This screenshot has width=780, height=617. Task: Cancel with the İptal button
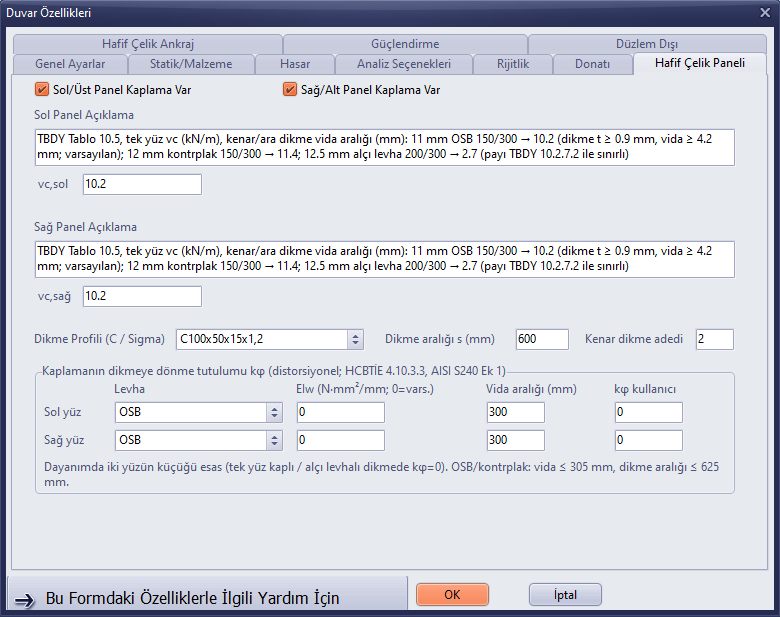point(565,595)
